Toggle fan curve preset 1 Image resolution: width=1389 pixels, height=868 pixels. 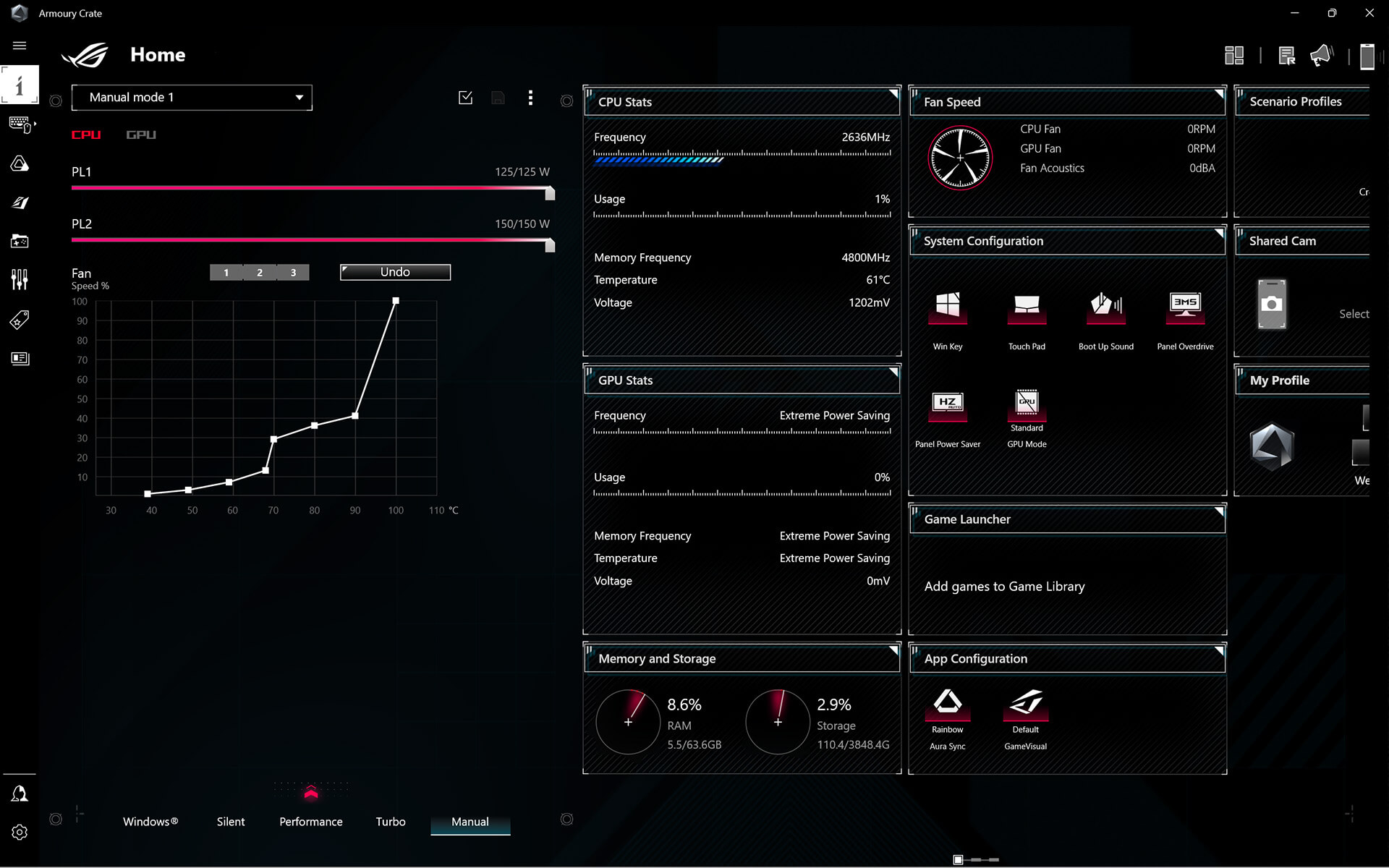226,272
